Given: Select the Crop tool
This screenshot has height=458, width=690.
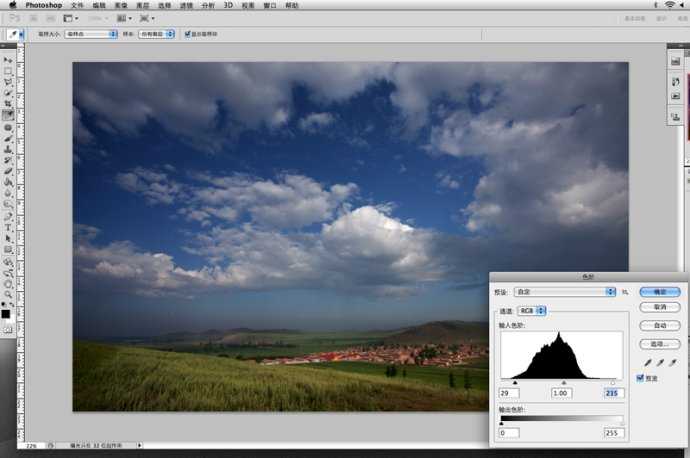Looking at the screenshot, I should coord(8,103).
